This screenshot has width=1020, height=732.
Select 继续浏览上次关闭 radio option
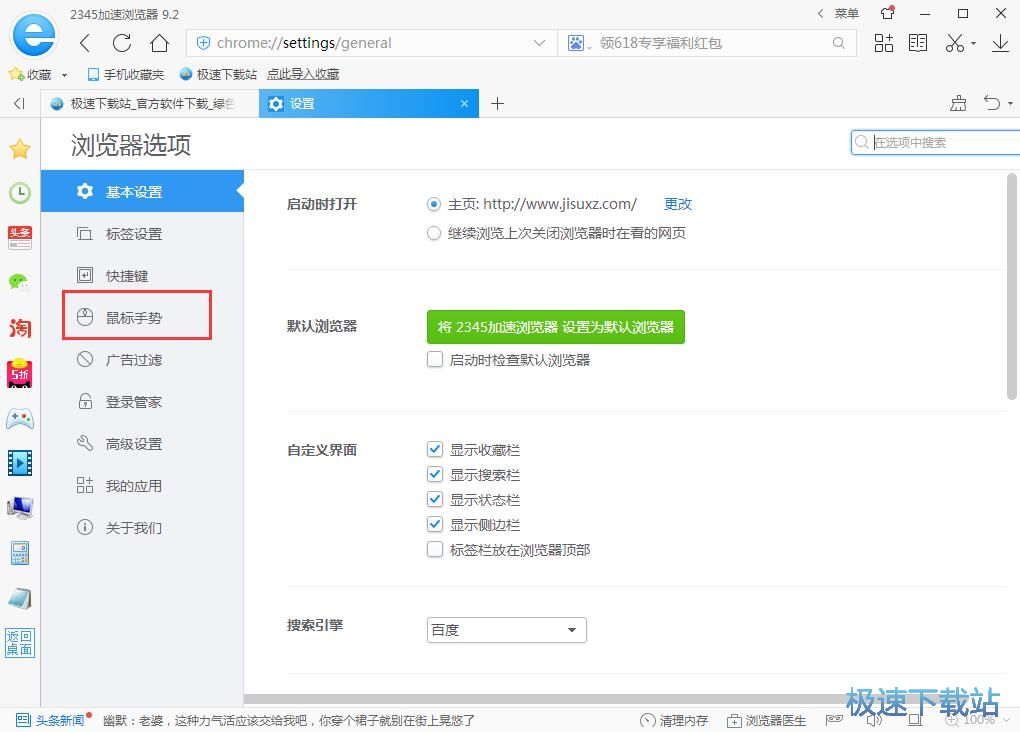[434, 233]
